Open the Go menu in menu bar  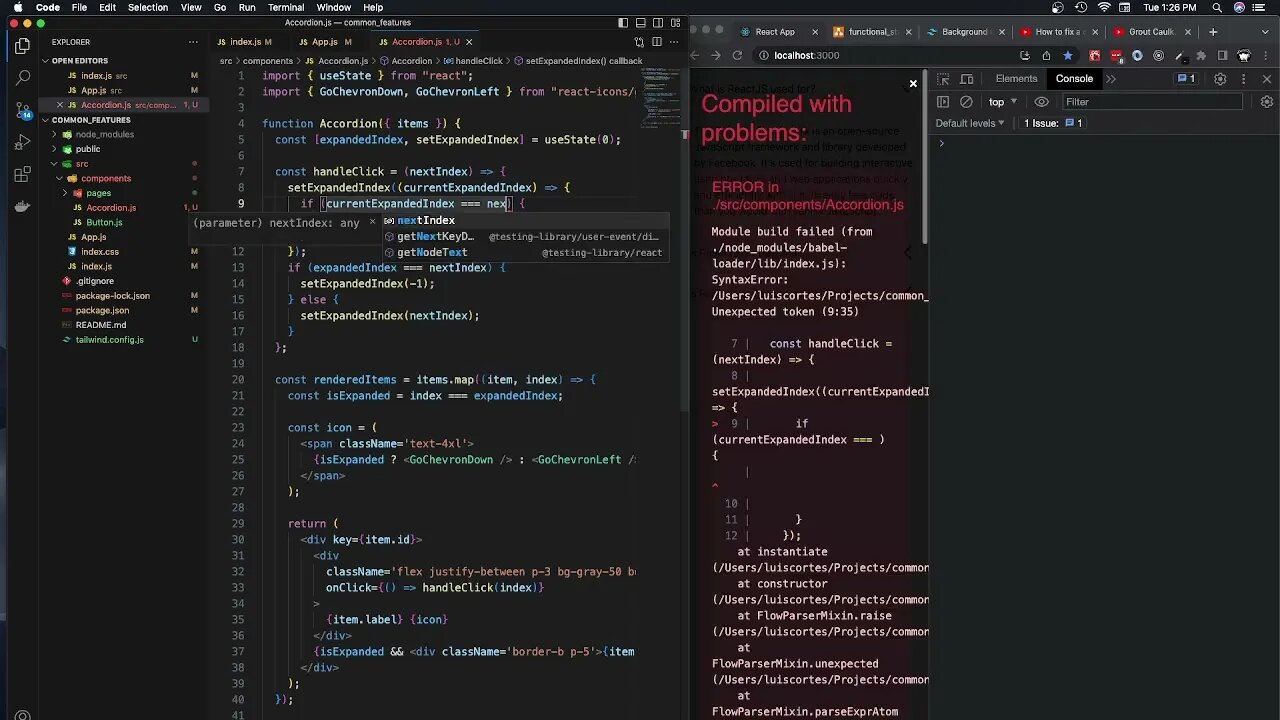(219, 7)
